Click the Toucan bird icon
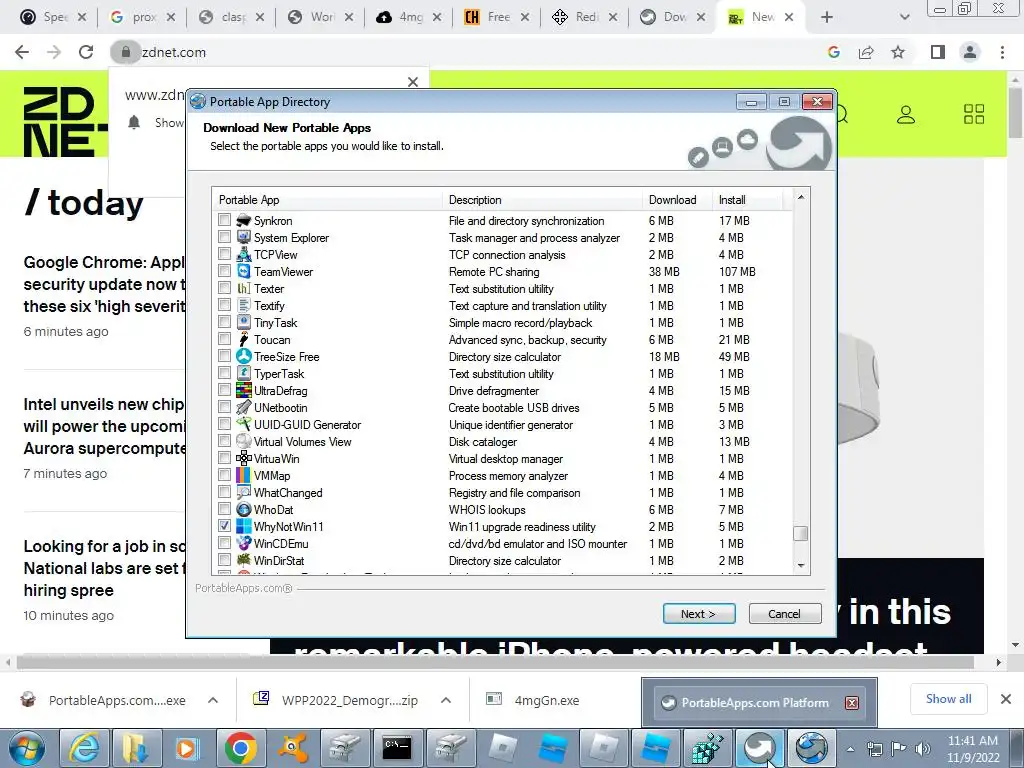1024x768 pixels. [244, 340]
